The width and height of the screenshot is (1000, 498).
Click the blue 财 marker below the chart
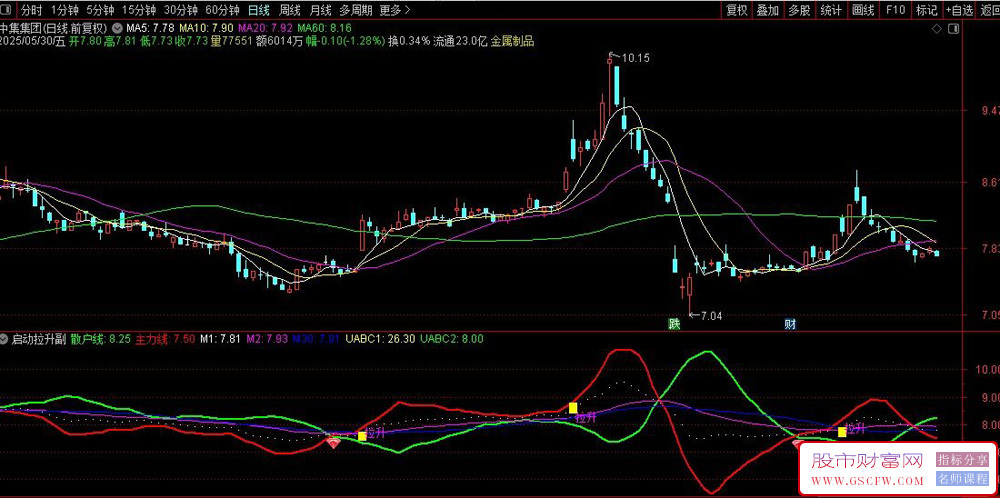pyautogui.click(x=790, y=323)
